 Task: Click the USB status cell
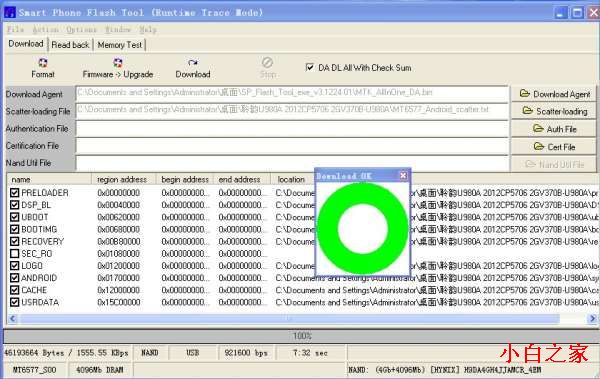coord(192,353)
